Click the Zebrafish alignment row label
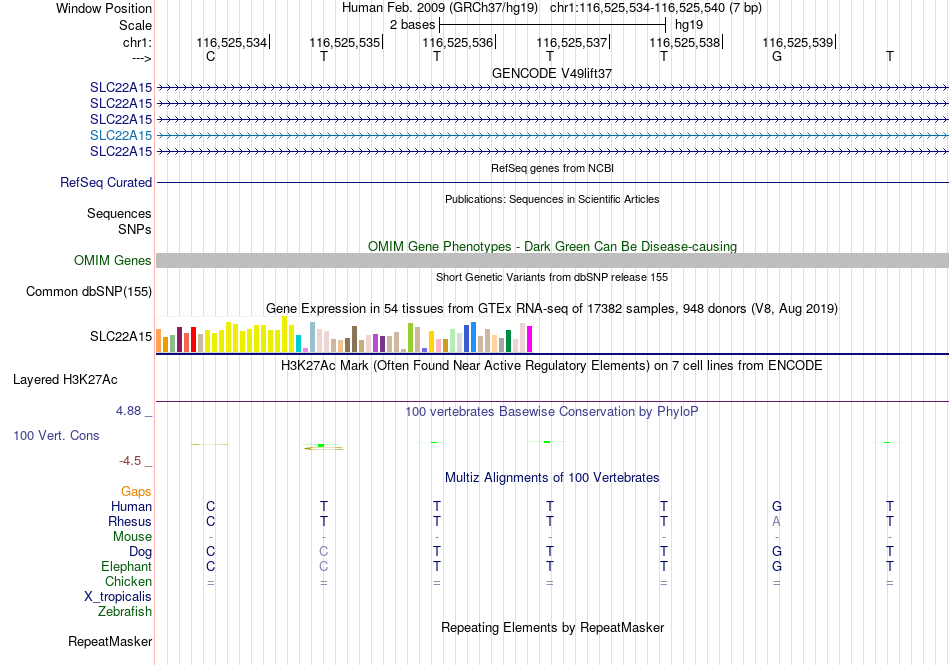 pyautogui.click(x=124, y=611)
